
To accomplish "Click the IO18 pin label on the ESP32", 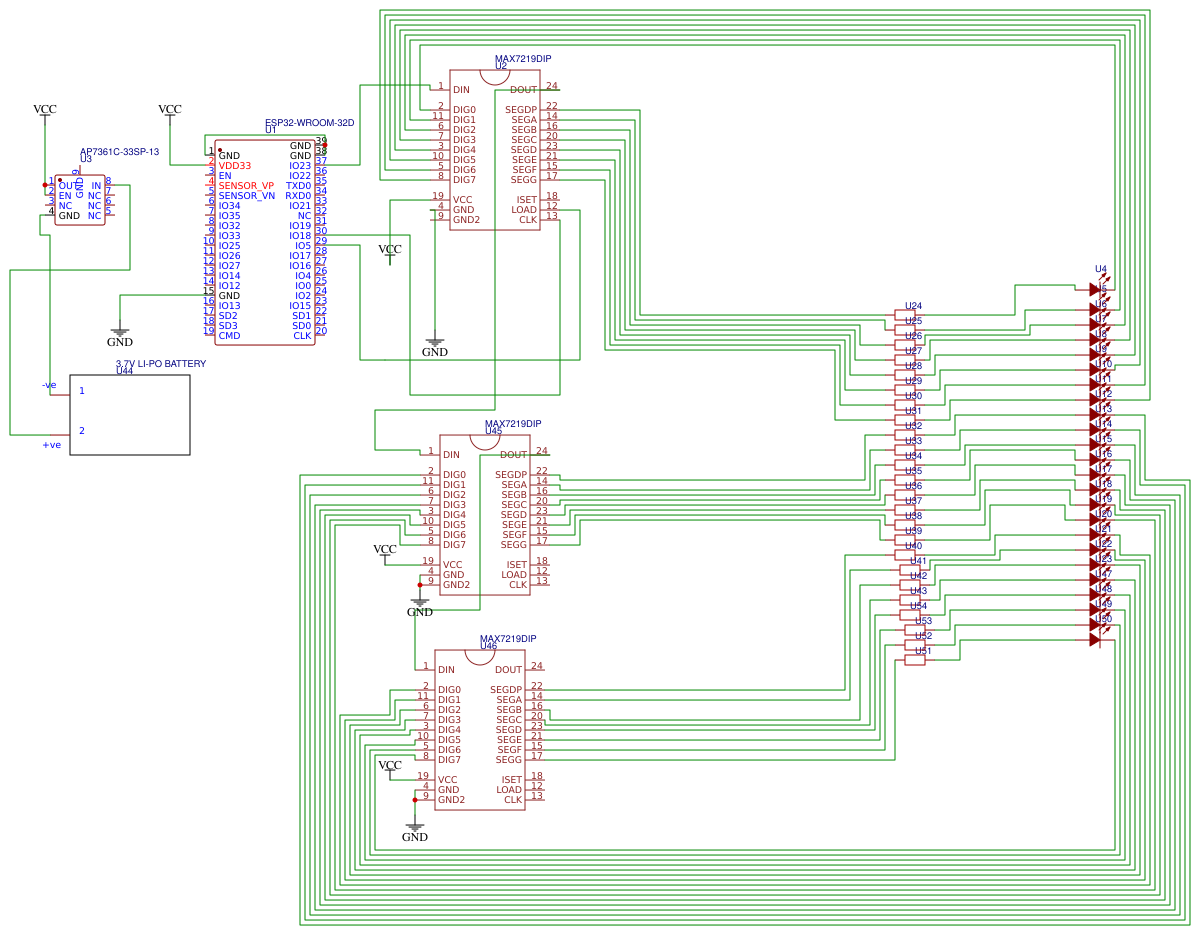I will point(300,236).
